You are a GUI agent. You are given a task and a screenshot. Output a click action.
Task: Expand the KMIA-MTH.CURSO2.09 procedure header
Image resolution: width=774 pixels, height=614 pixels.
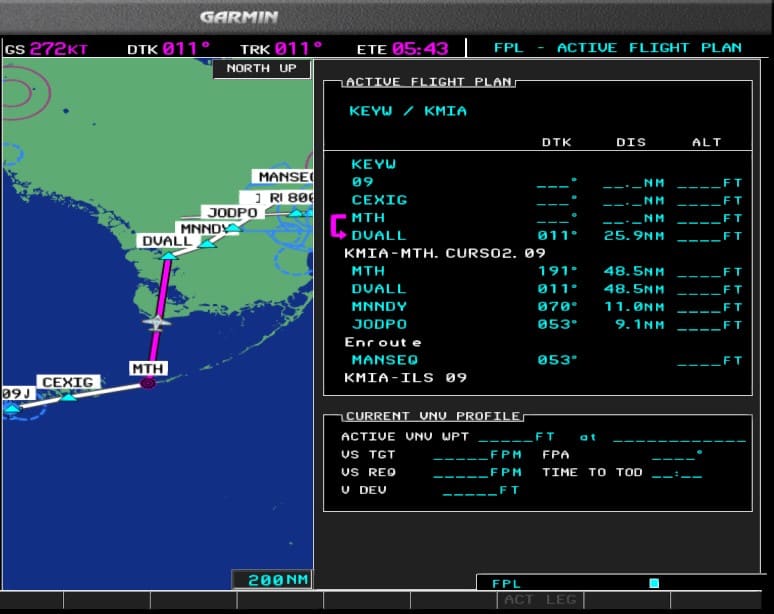[445, 254]
